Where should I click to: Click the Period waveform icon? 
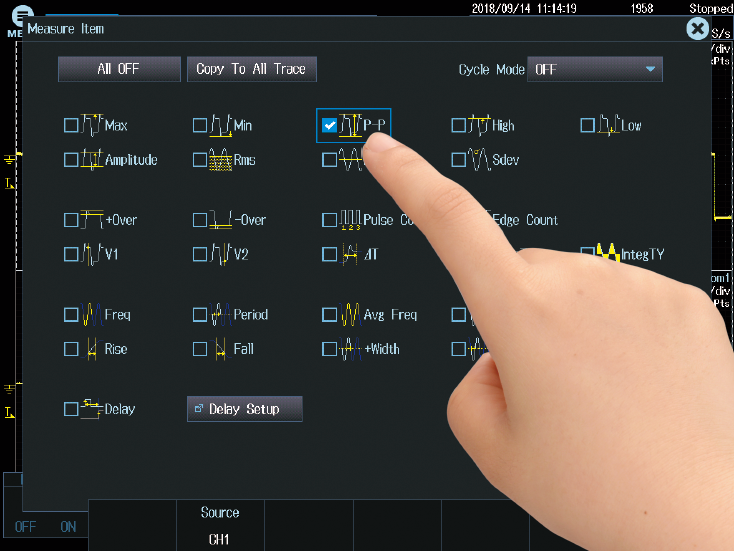pyautogui.click(x=220, y=314)
